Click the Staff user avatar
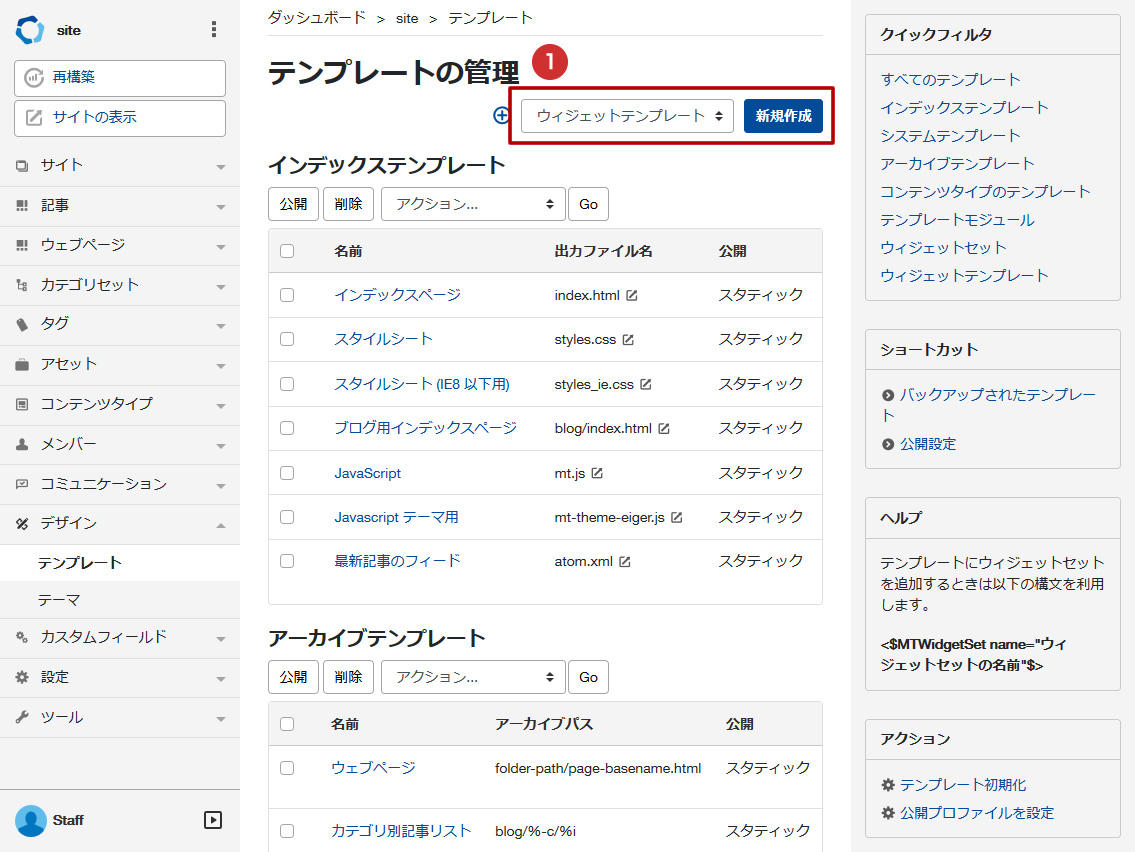1135x852 pixels. coord(31,820)
